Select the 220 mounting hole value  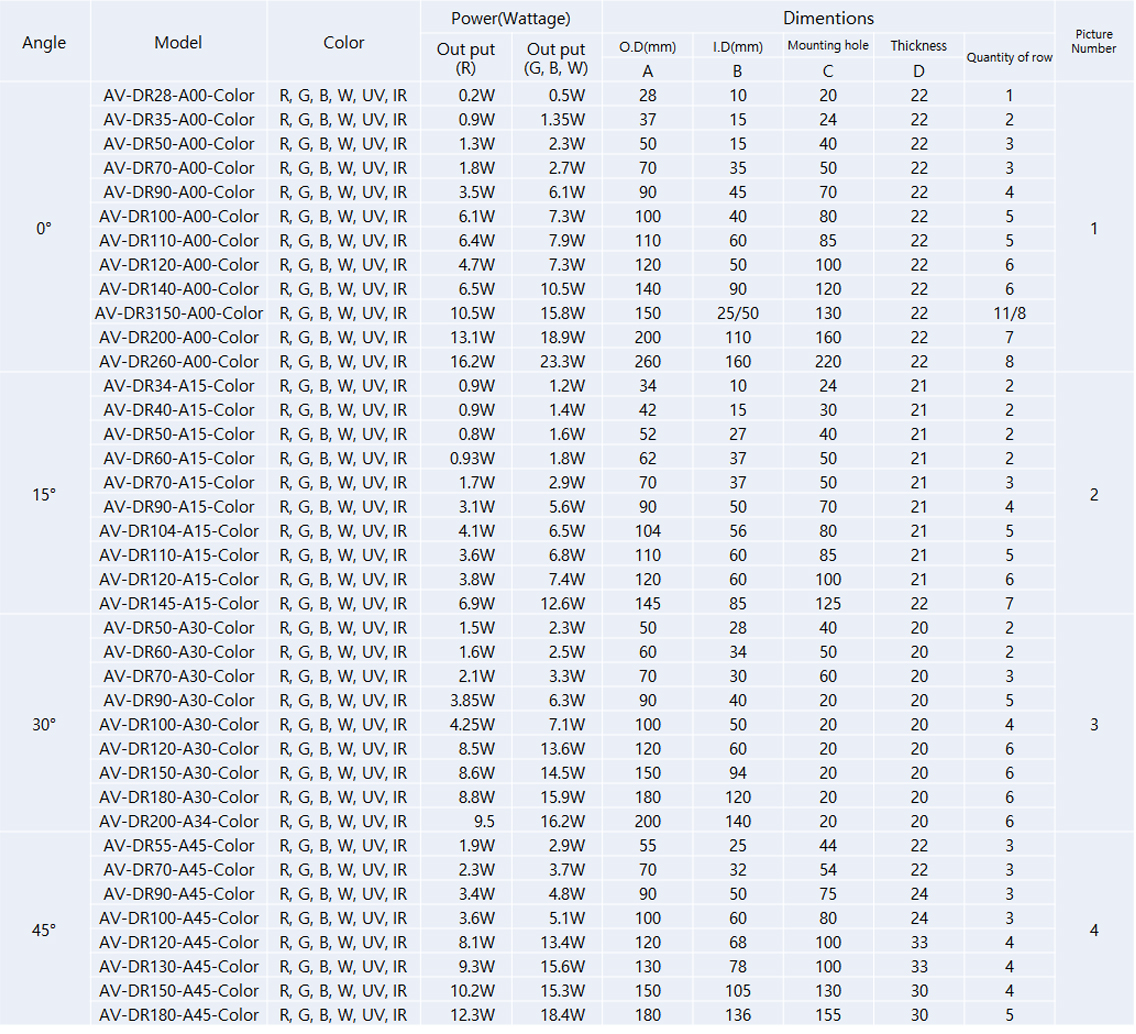point(828,362)
